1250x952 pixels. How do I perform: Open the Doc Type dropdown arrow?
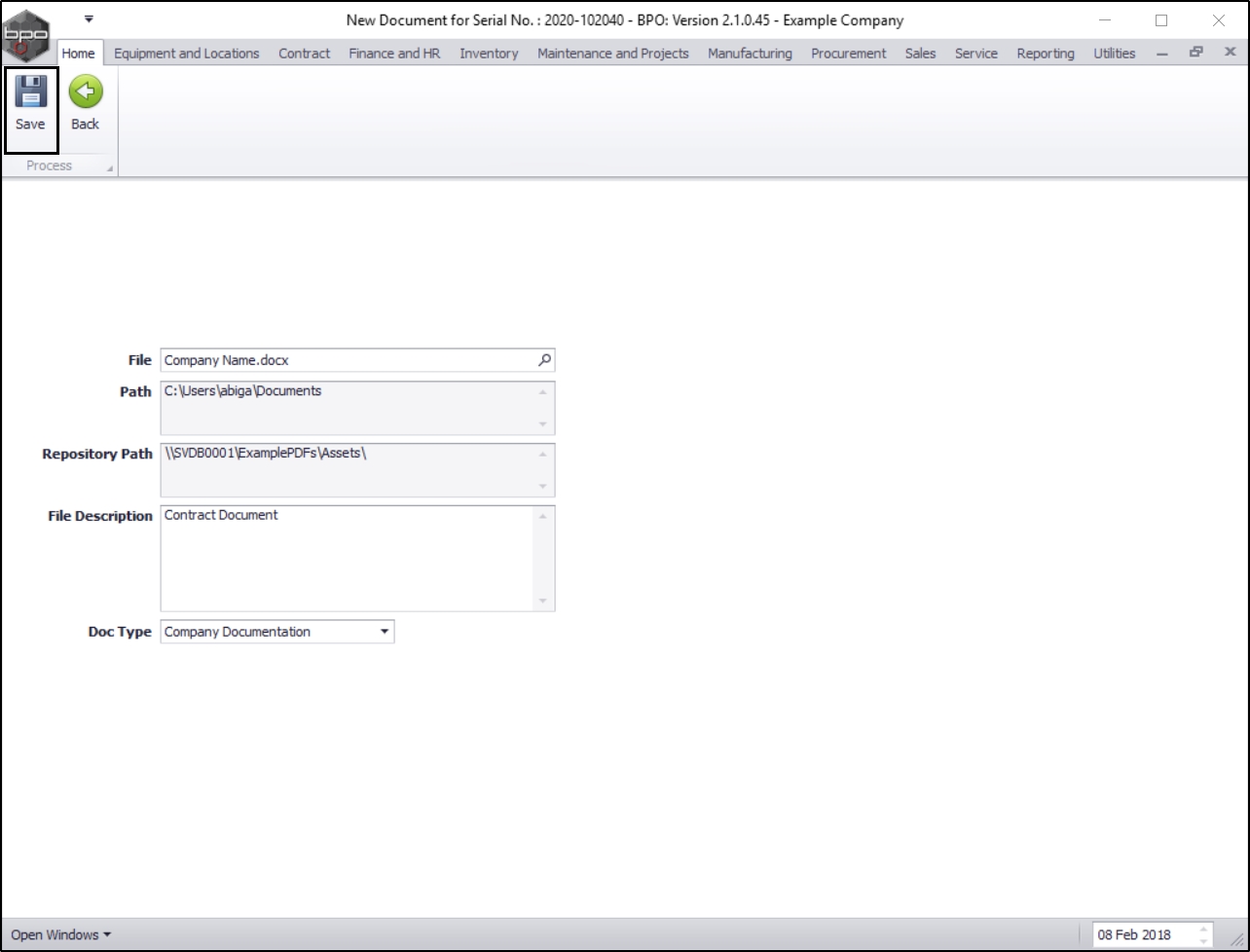pyautogui.click(x=385, y=632)
